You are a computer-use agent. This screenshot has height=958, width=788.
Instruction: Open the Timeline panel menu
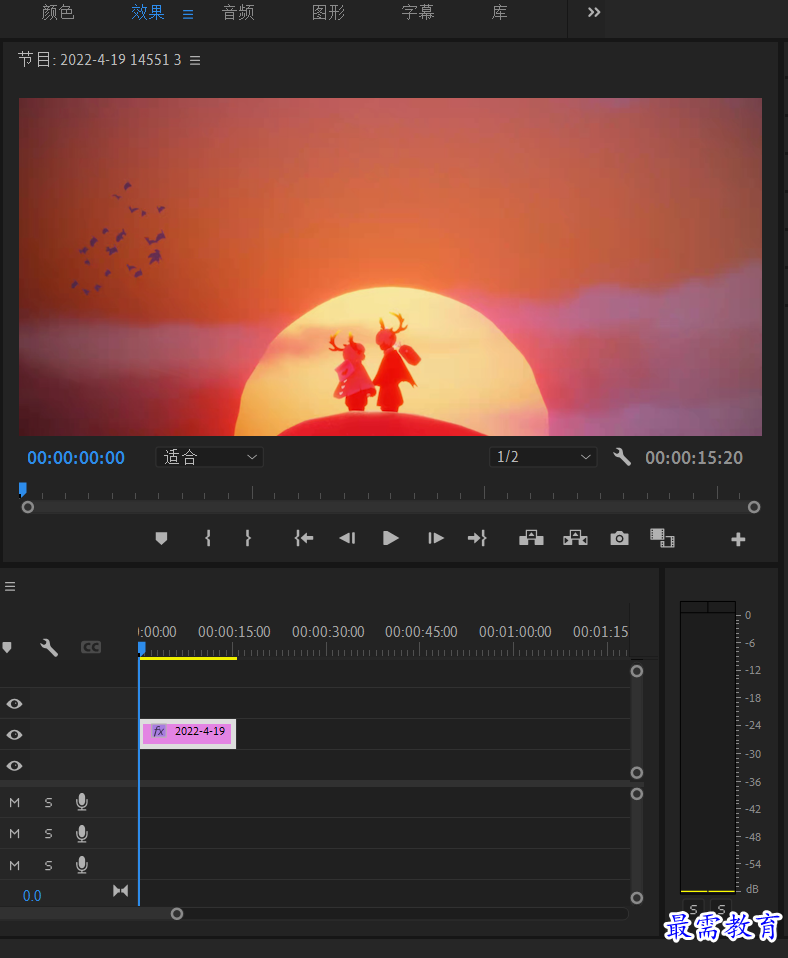click(x=10, y=587)
